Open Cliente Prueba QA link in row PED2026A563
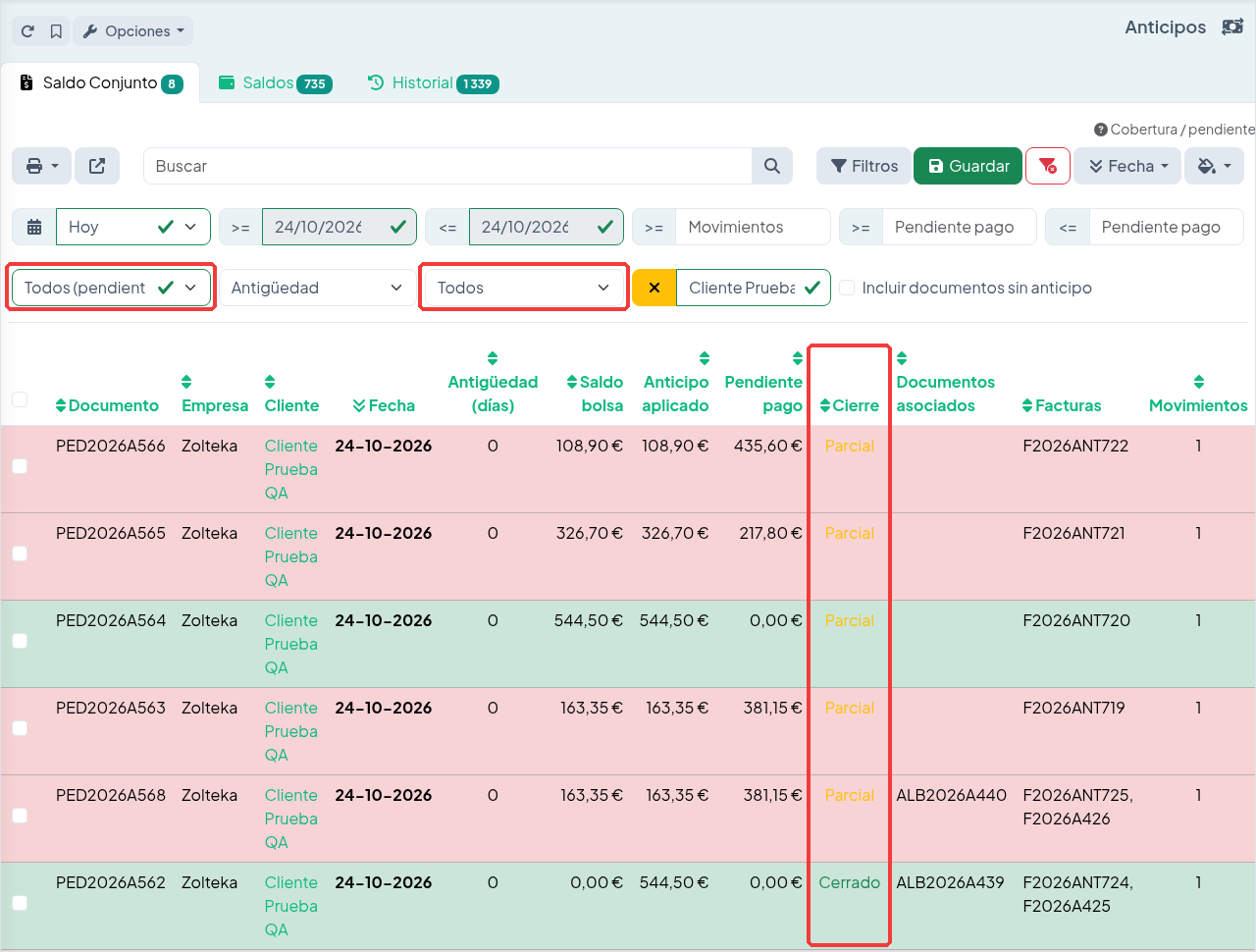This screenshot has width=1256, height=952. [291, 731]
